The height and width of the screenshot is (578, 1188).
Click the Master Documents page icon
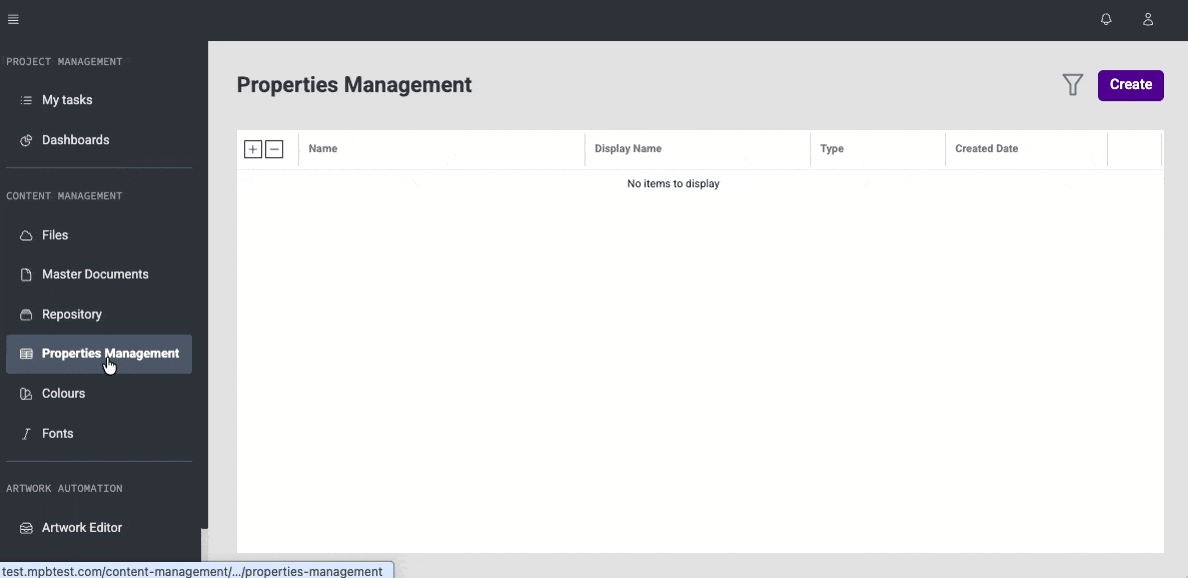point(26,274)
